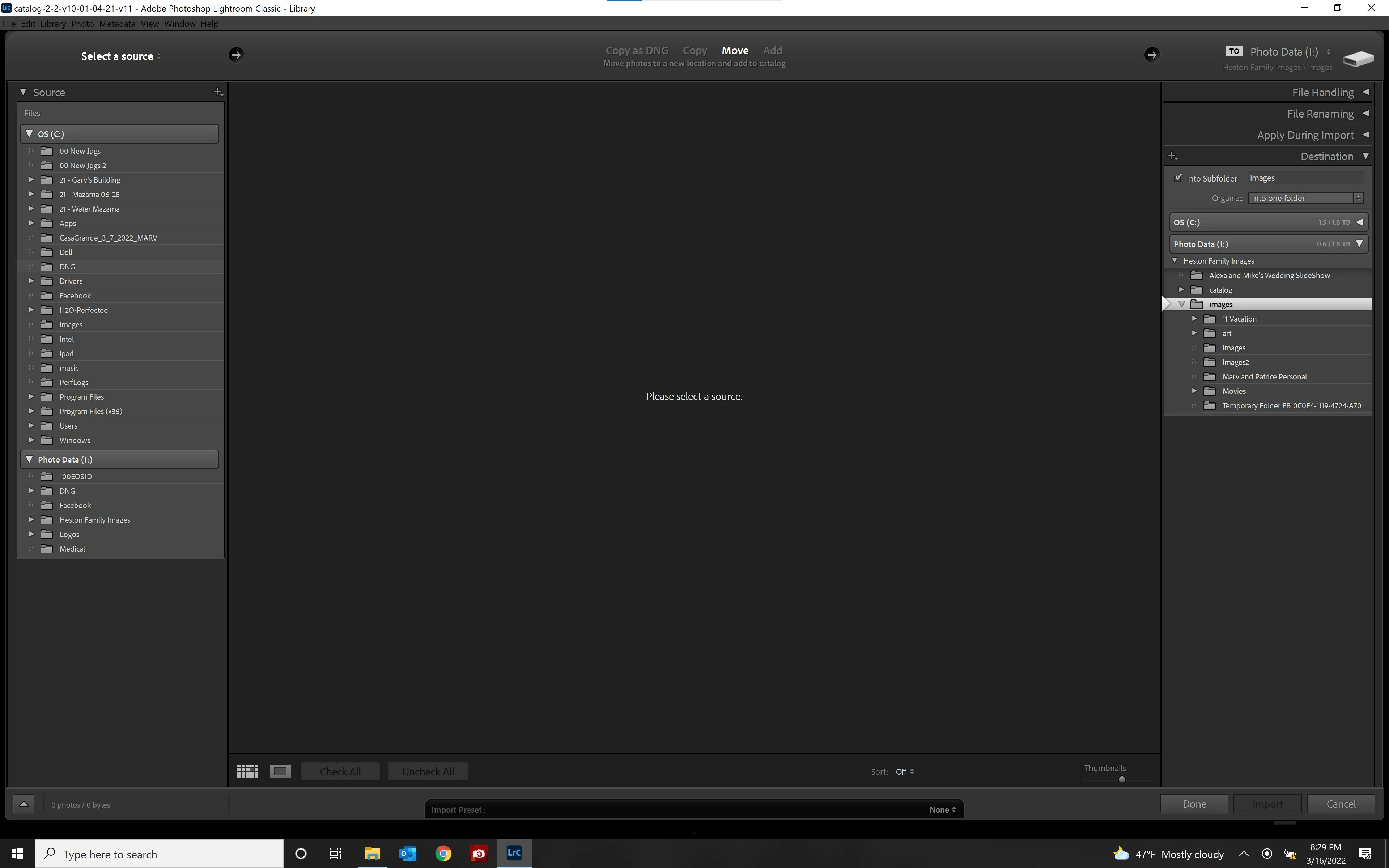Open the Organize dropdown
The width and height of the screenshot is (1389, 868).
(x=1305, y=198)
